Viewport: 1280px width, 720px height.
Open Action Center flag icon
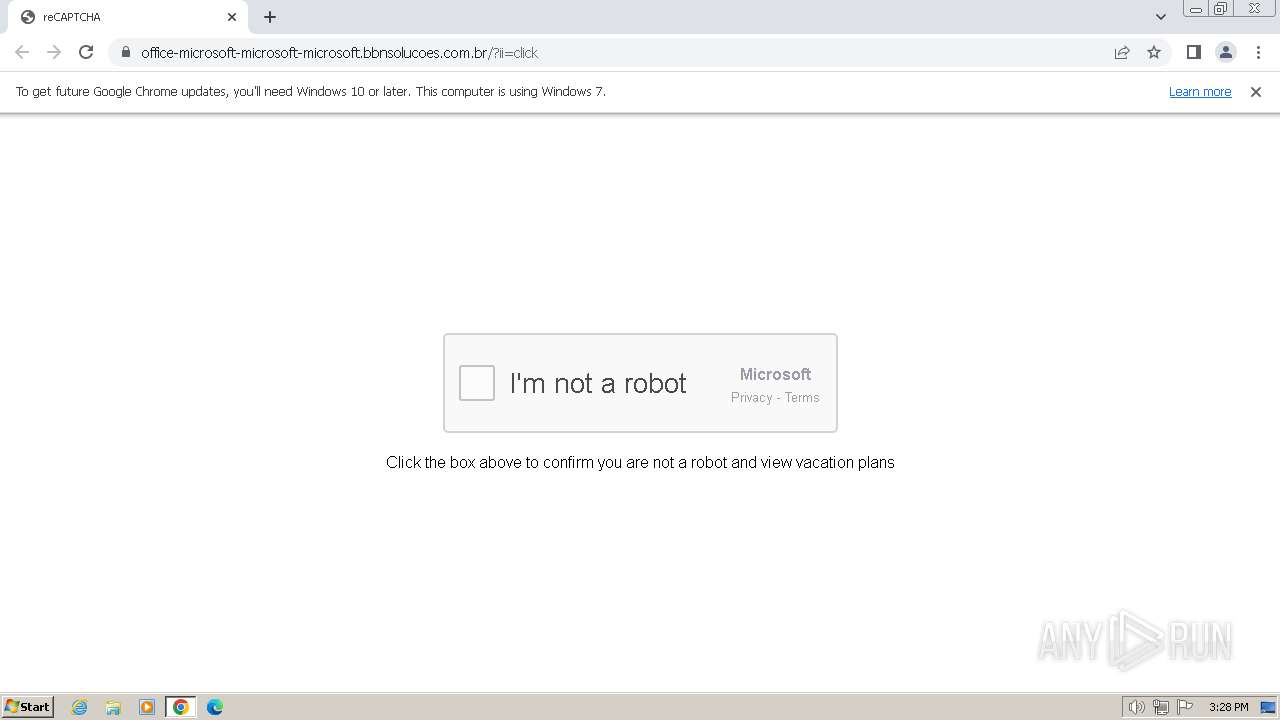[1185, 707]
